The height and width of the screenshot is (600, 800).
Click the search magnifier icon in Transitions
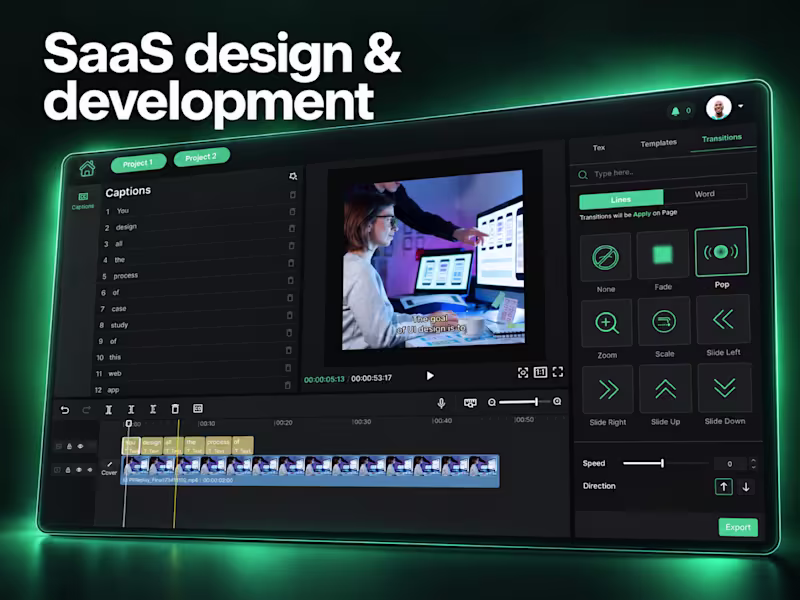(x=583, y=175)
